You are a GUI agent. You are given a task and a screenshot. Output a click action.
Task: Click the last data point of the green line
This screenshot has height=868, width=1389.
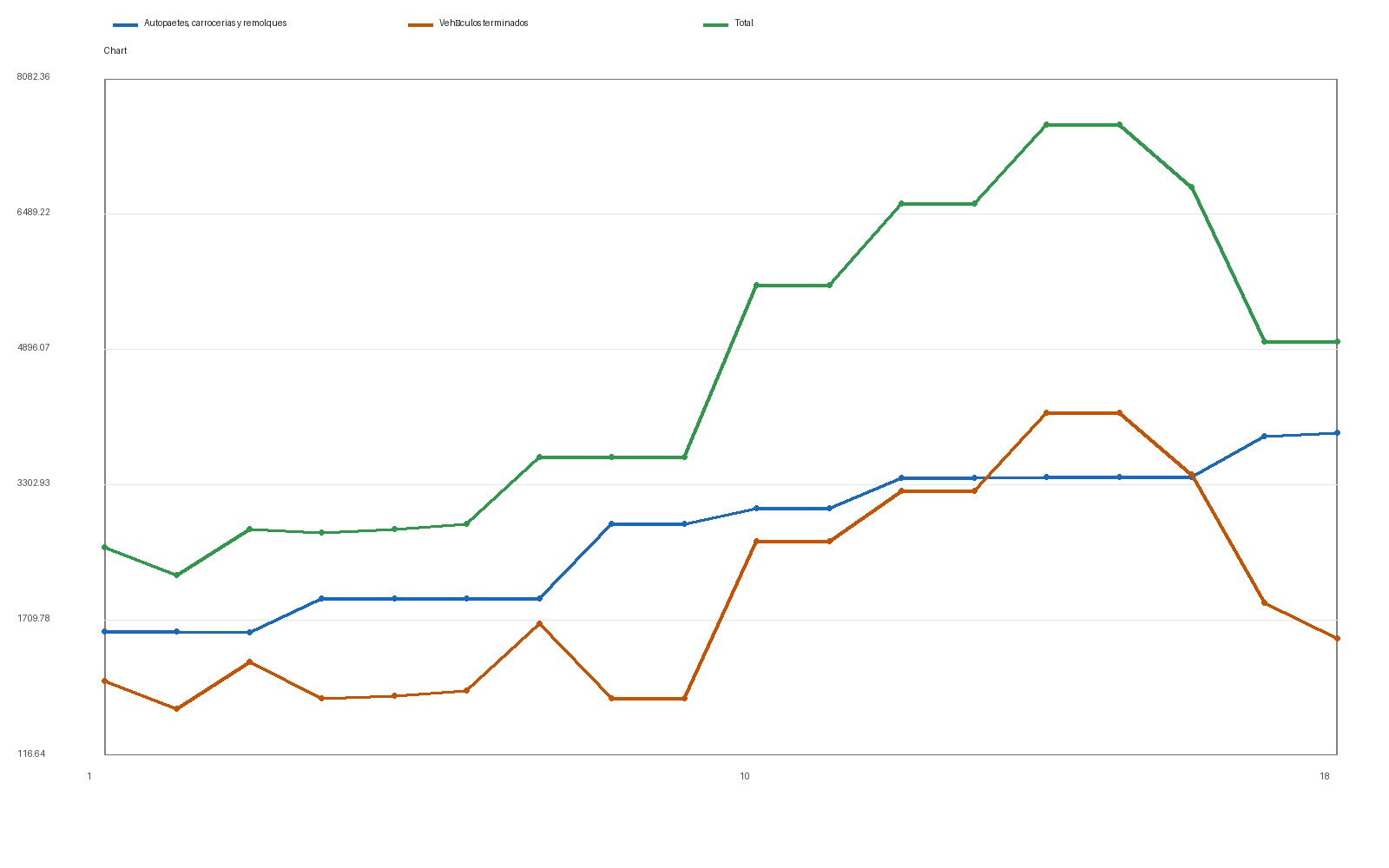click(1337, 342)
